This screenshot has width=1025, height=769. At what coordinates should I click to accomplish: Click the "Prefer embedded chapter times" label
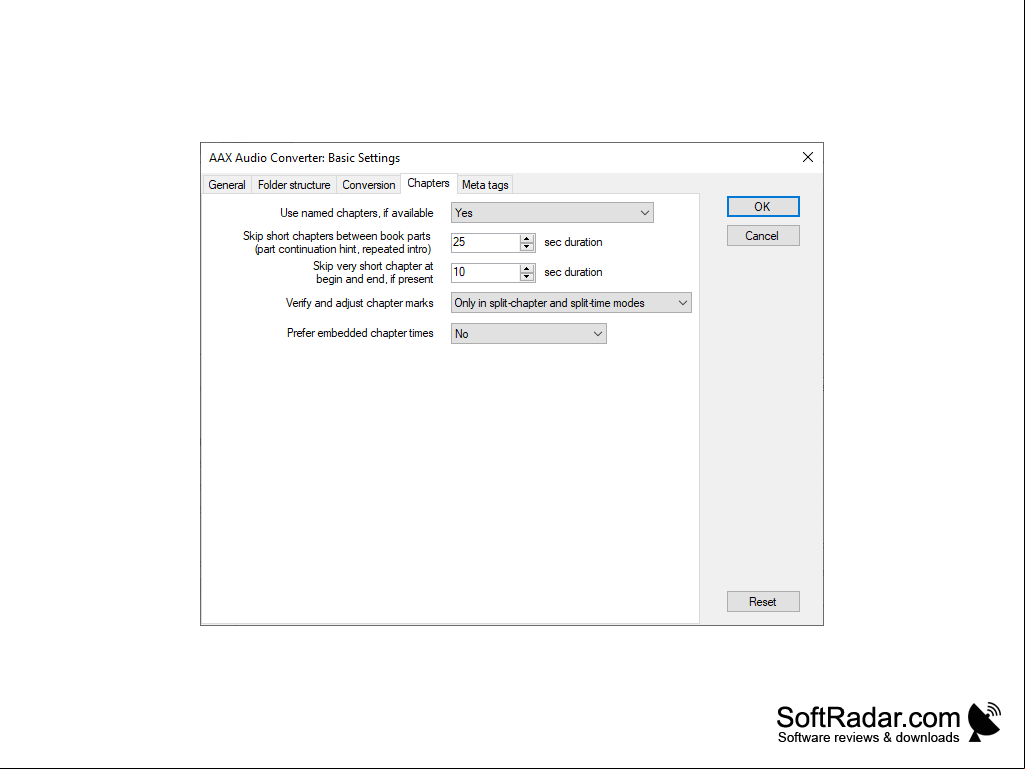click(360, 333)
